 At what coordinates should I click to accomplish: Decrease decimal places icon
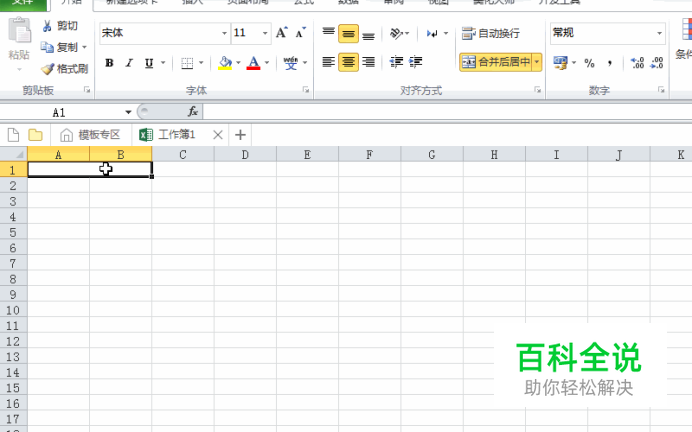click(x=657, y=63)
